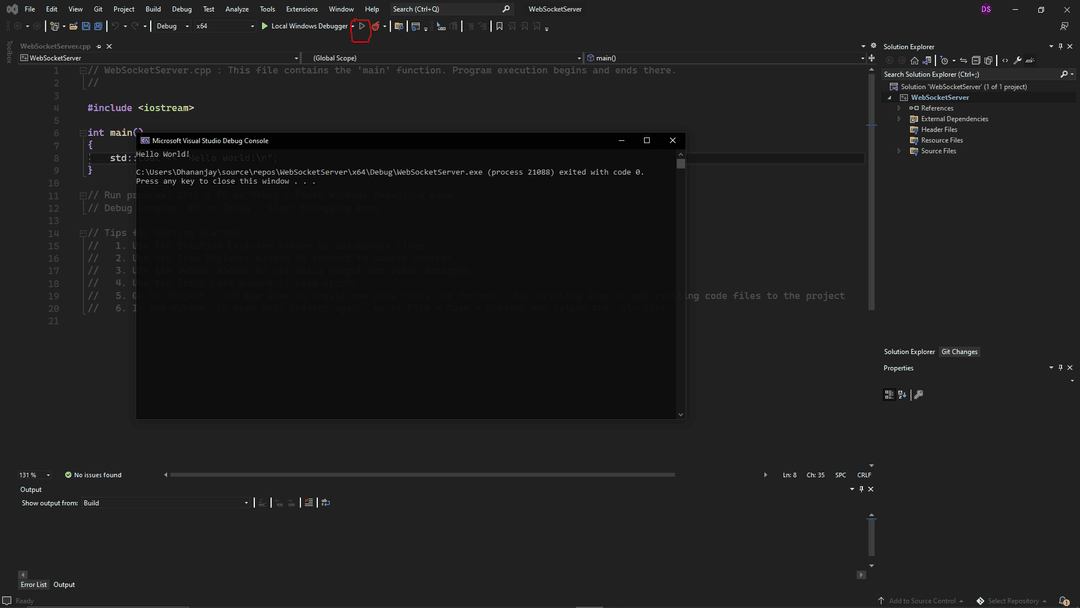Start debugging with Local Windows Debugger

coord(304,26)
